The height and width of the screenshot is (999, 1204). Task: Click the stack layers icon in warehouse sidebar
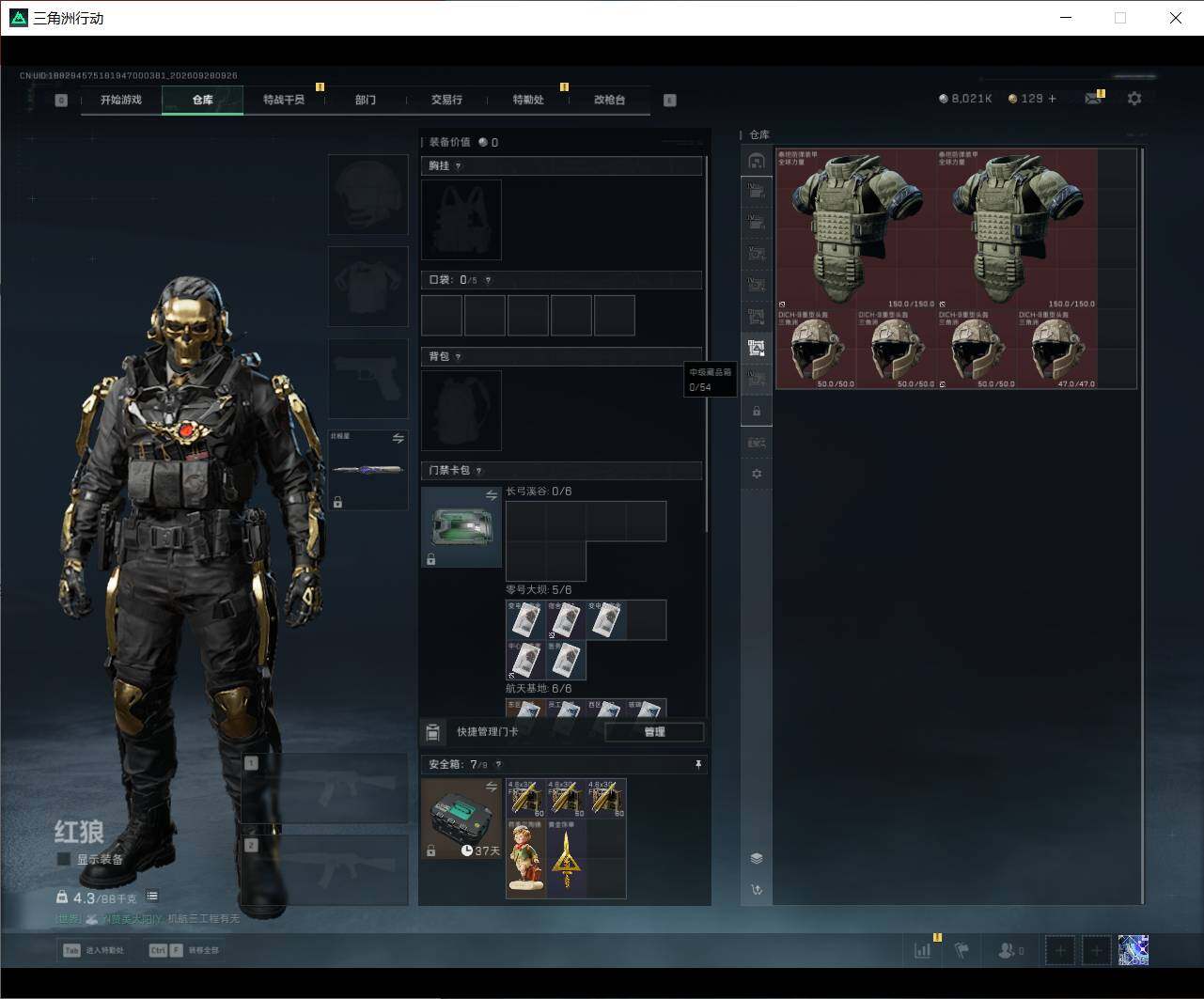coord(757,858)
